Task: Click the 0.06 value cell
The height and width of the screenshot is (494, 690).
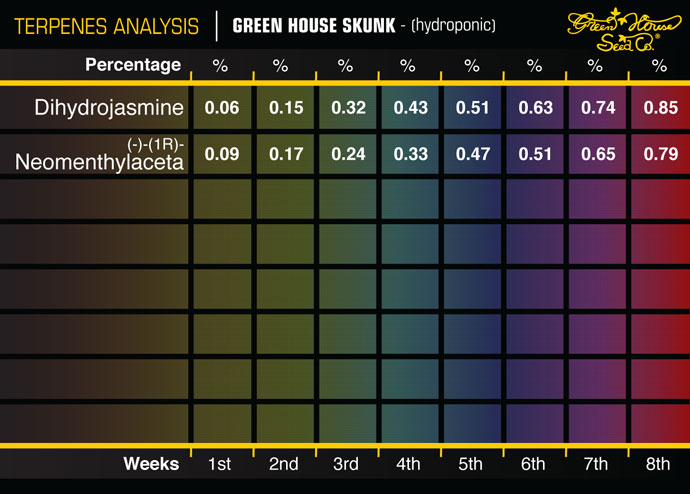Action: (222, 108)
